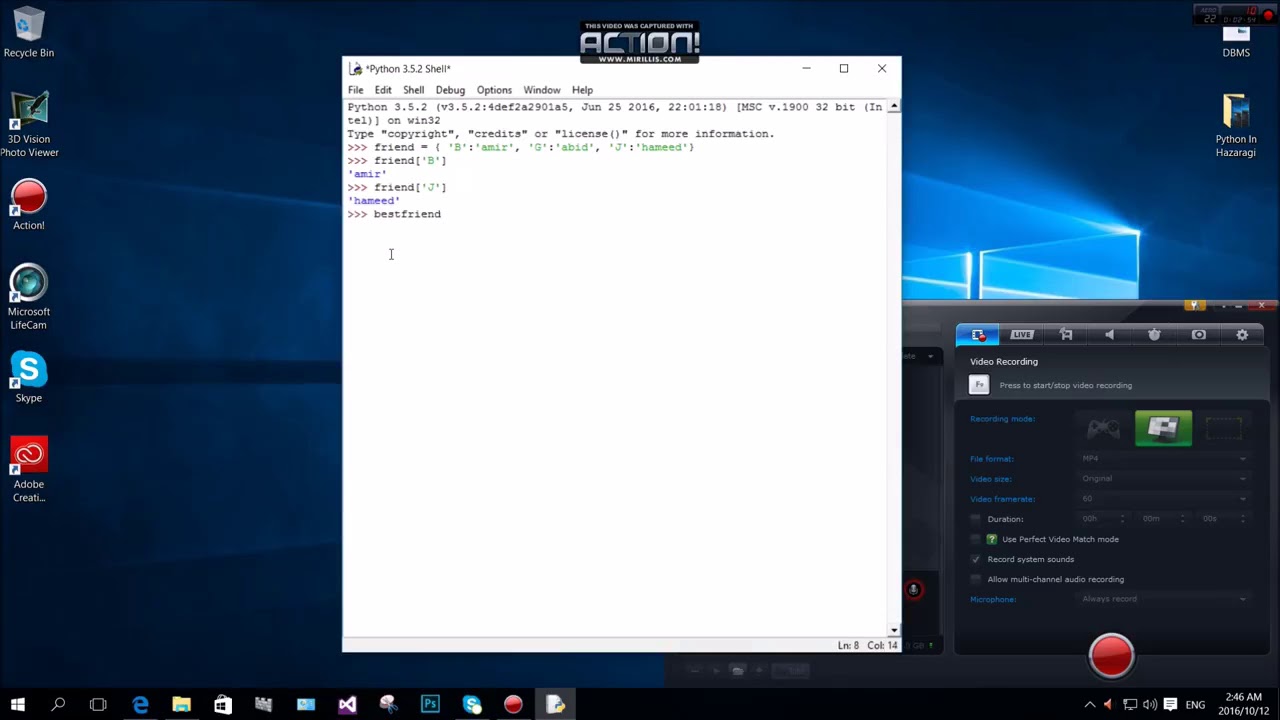Open Adobe Creative Cloud desktop icon
This screenshot has height=720, width=1280.
point(29,470)
